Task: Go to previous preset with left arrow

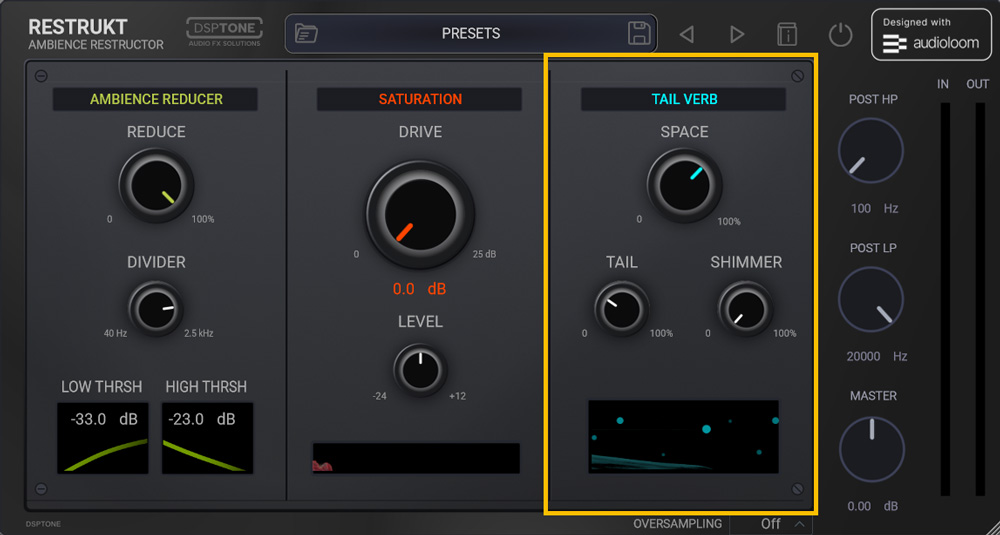Action: coord(686,34)
